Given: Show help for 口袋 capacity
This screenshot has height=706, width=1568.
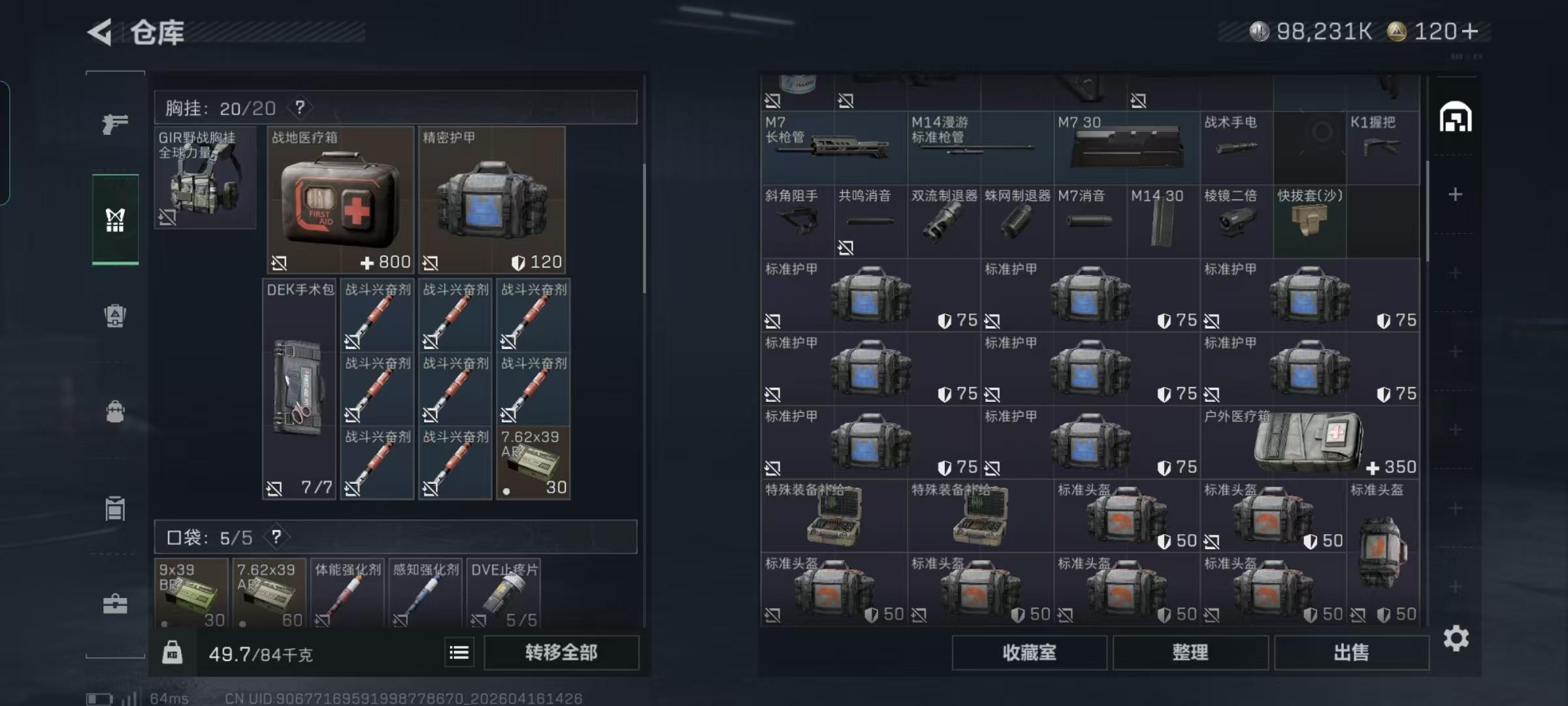Looking at the screenshot, I should point(276,537).
